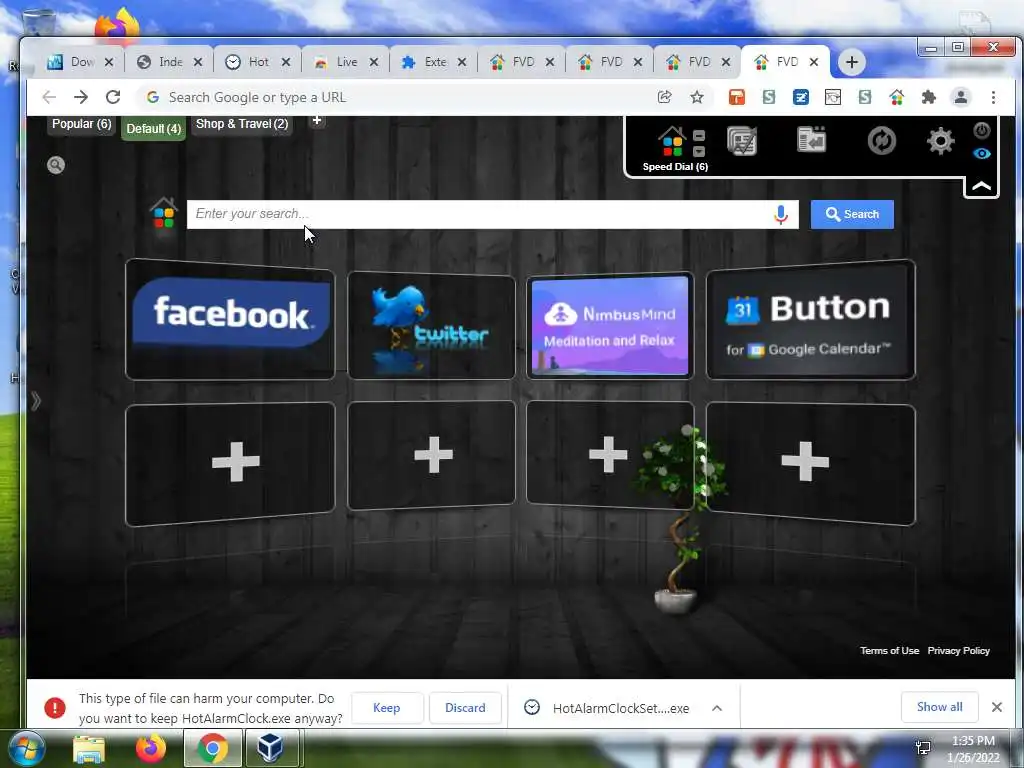1024x768 pixels.
Task: Click the Speed Dial sync icon
Action: (x=881, y=140)
